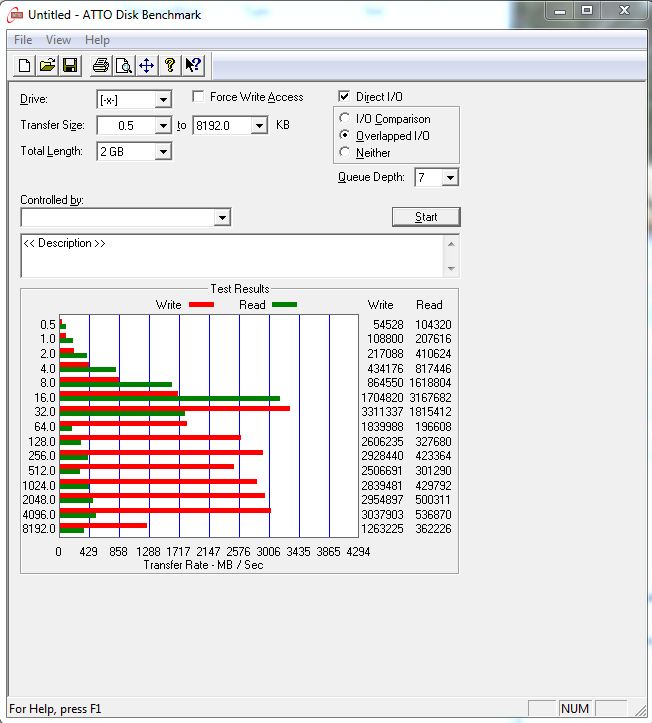The width and height of the screenshot is (652, 723).
Task: Open the View menu
Action: (59, 40)
